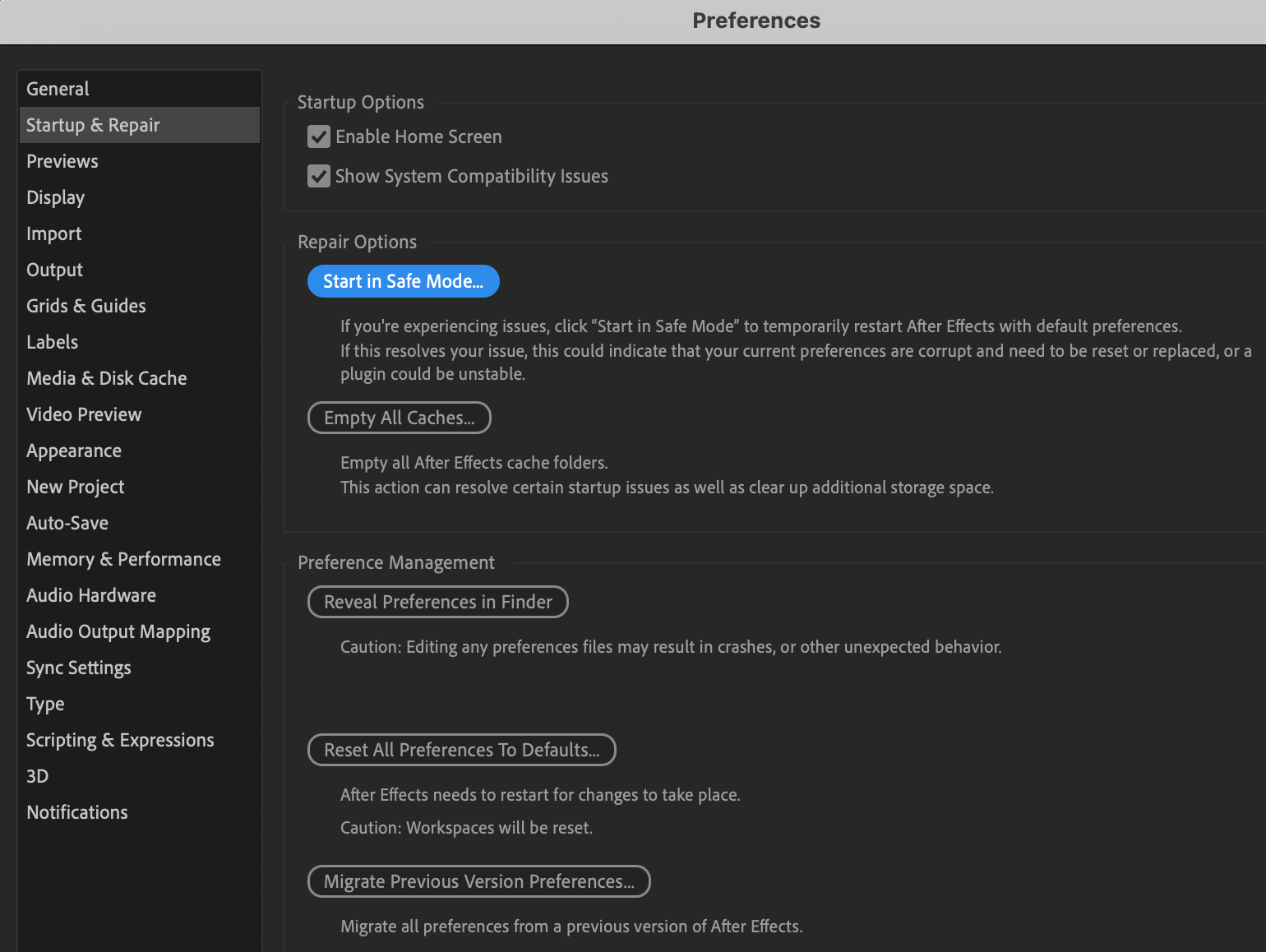Open Appearance preferences
This screenshot has width=1266, height=952.
pyautogui.click(x=74, y=451)
